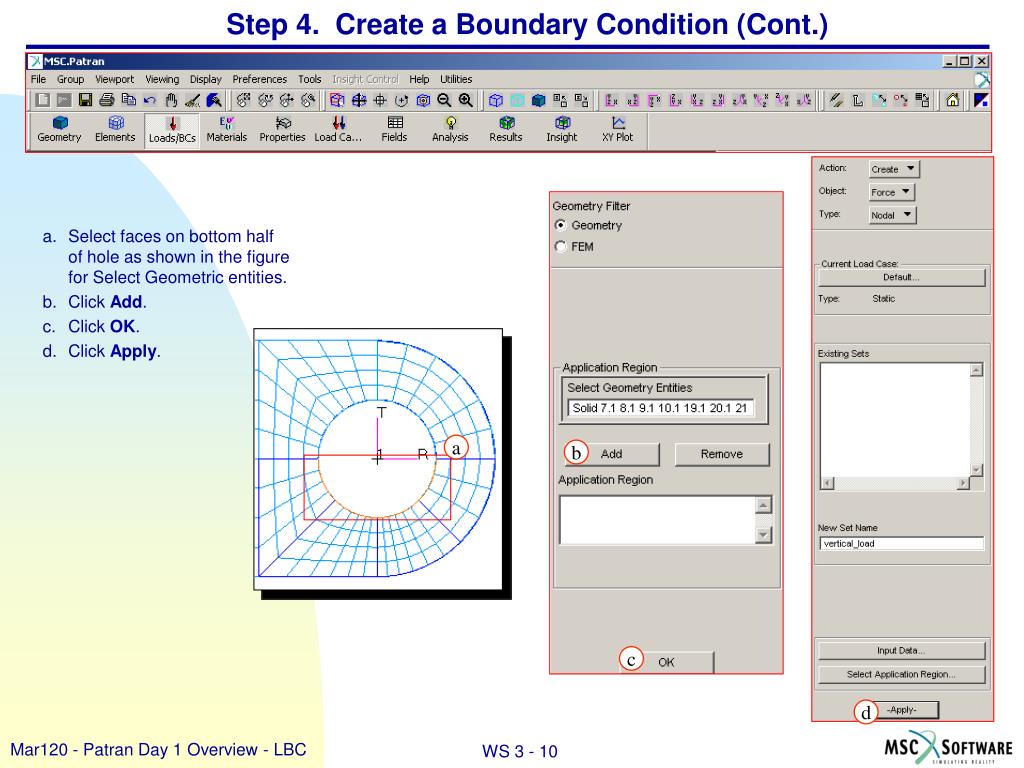Screen dimensions: 1024x768
Task: Open the Properties application
Action: (282, 129)
